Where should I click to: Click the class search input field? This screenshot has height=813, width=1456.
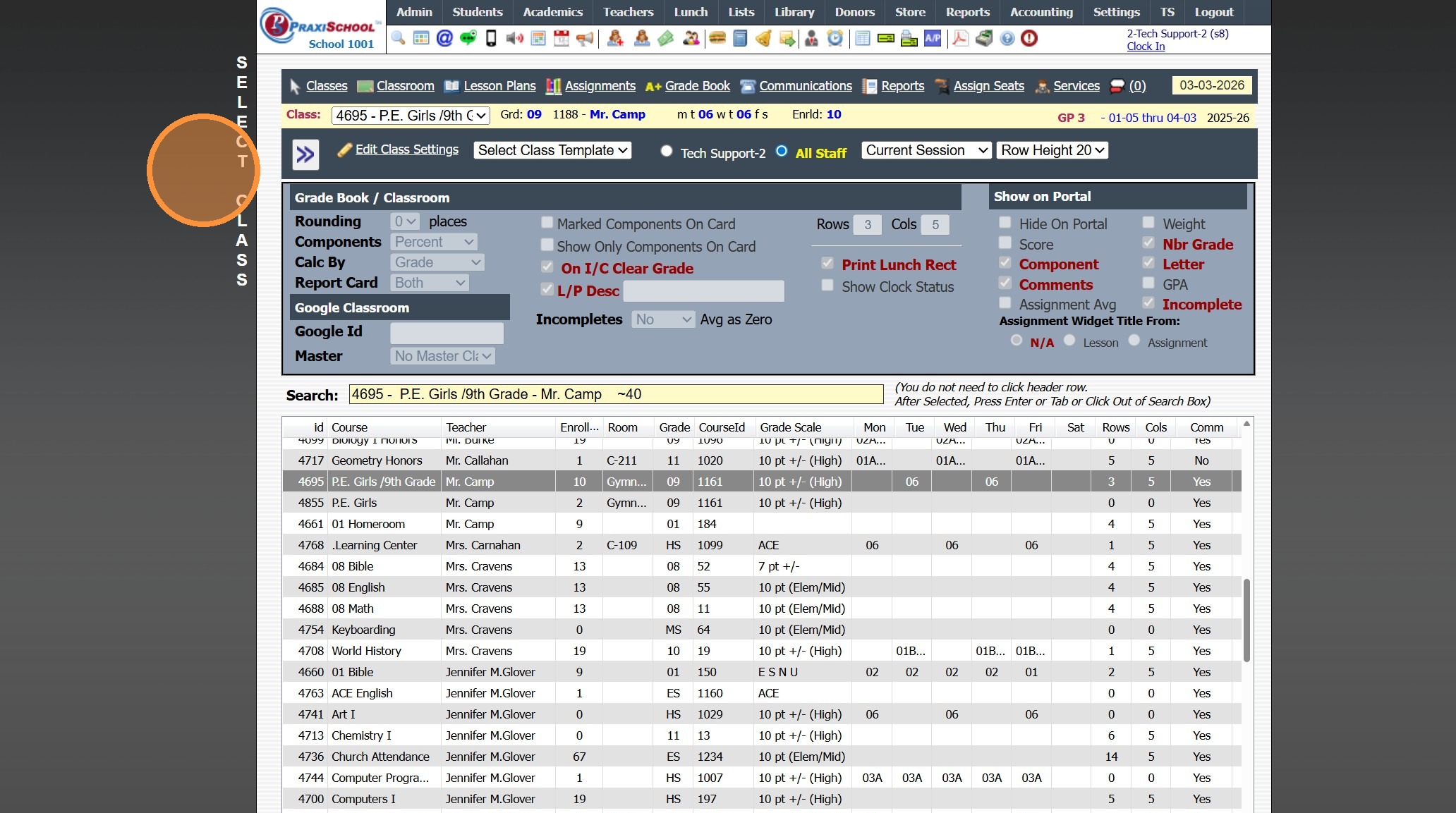(615, 394)
